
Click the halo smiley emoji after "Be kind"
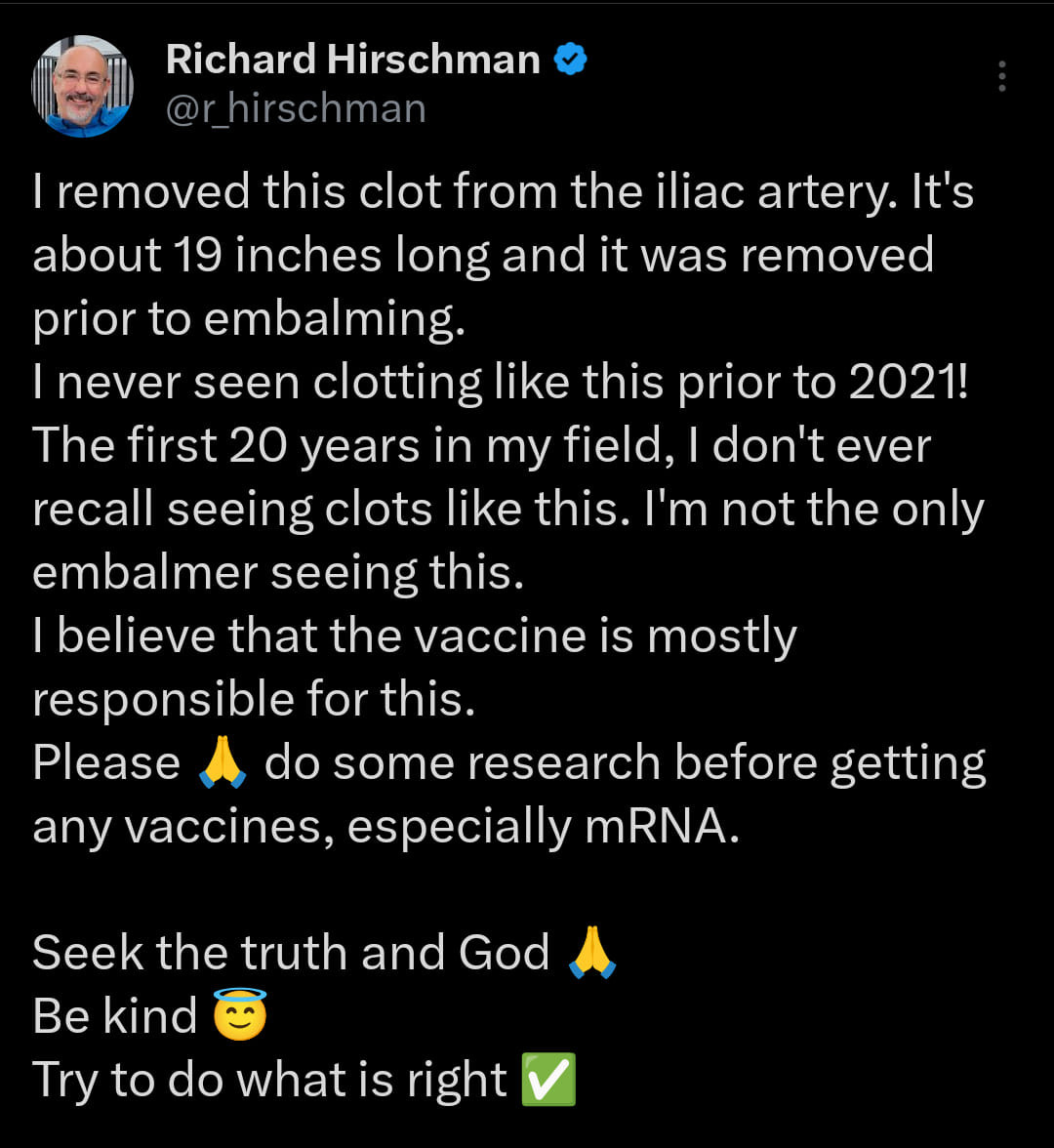coord(240,1016)
